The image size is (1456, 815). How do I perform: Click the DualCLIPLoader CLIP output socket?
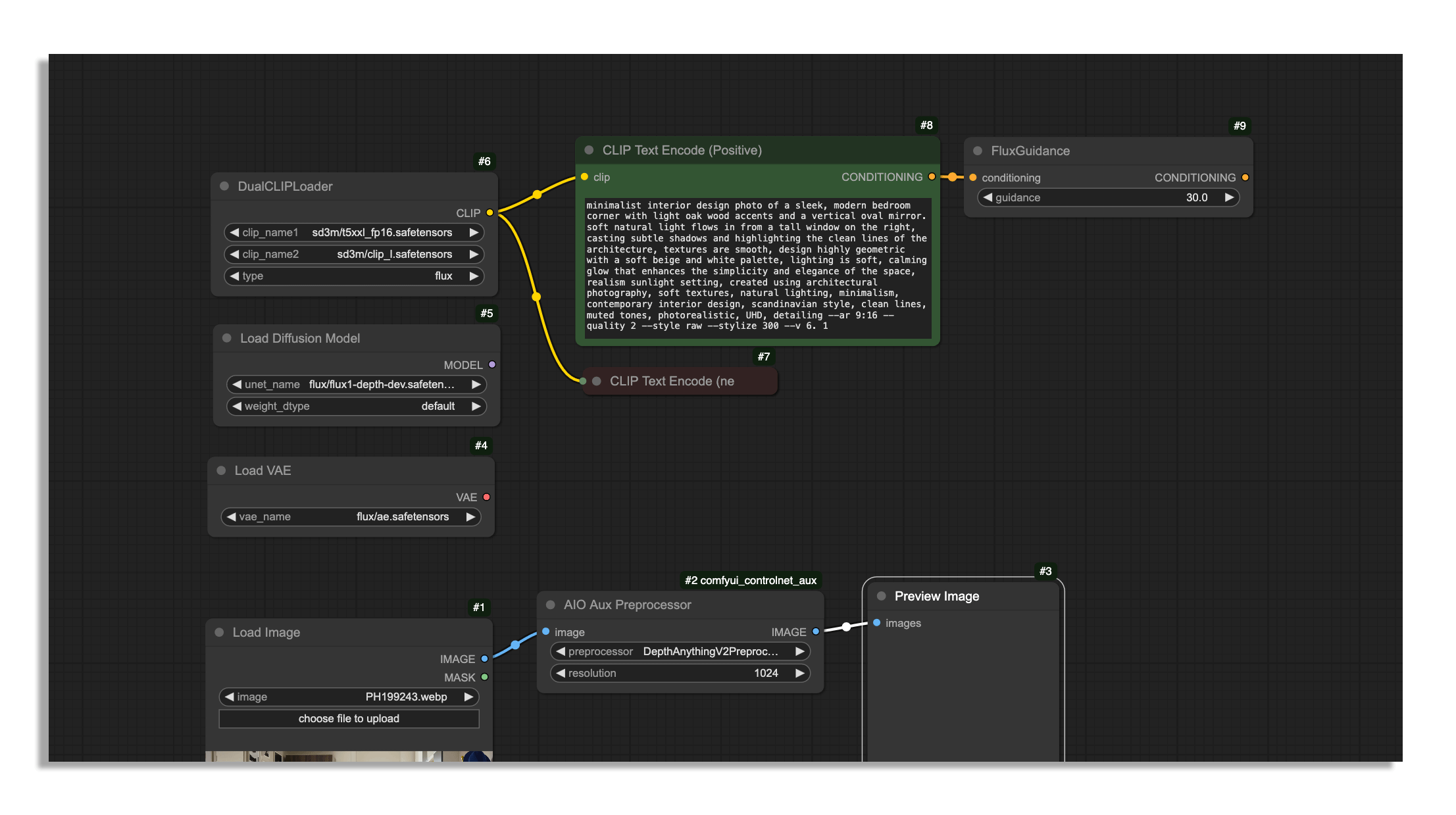(490, 212)
